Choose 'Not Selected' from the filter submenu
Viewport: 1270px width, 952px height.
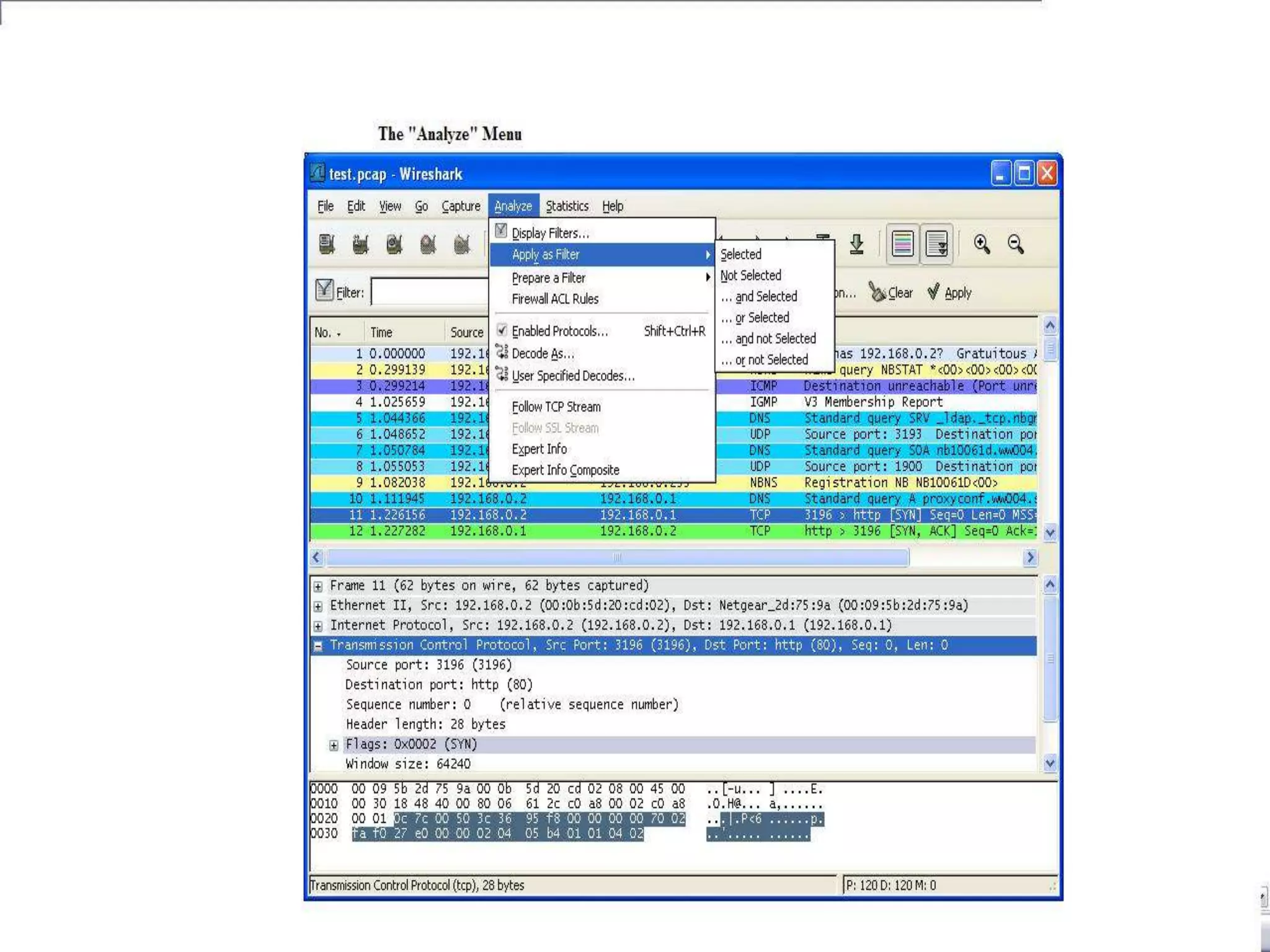point(750,275)
